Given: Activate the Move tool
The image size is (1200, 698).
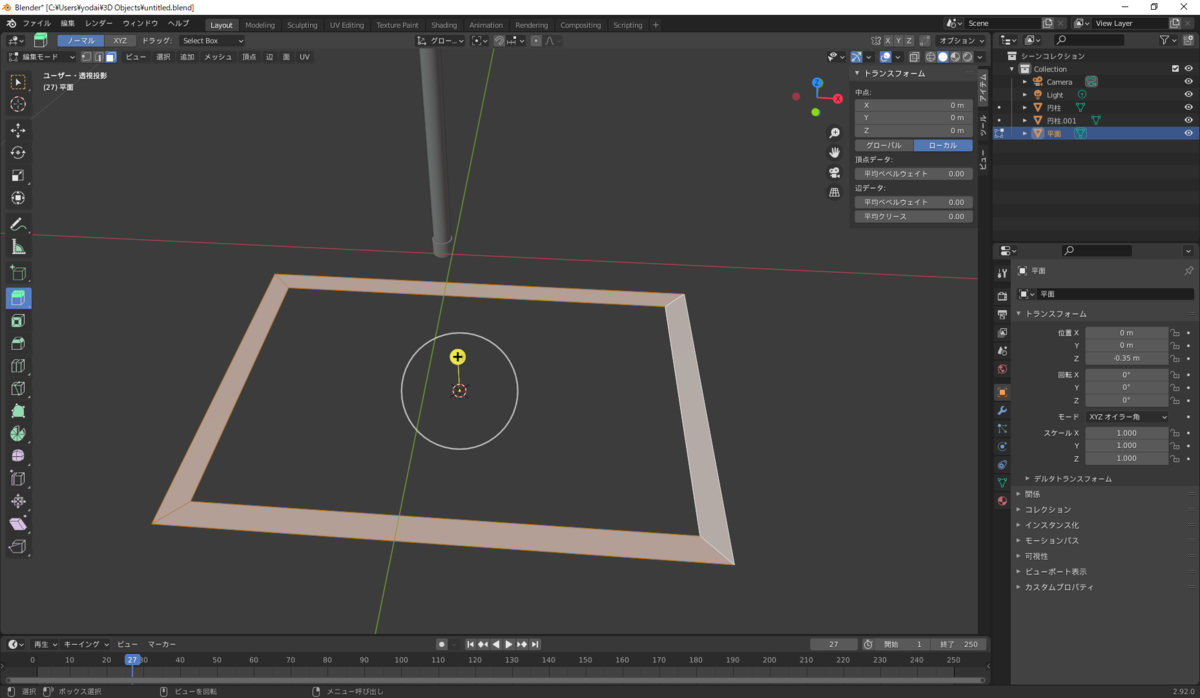Looking at the screenshot, I should (x=18, y=130).
